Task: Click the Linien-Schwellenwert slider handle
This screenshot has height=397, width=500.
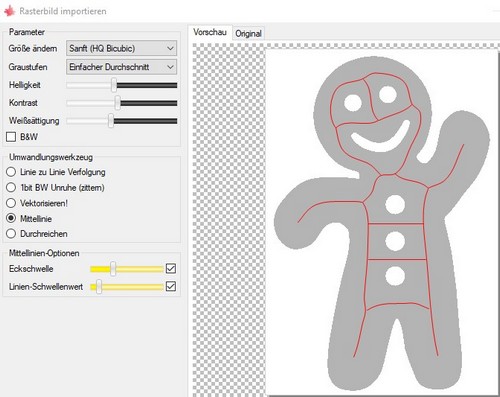Action: [x=99, y=287]
